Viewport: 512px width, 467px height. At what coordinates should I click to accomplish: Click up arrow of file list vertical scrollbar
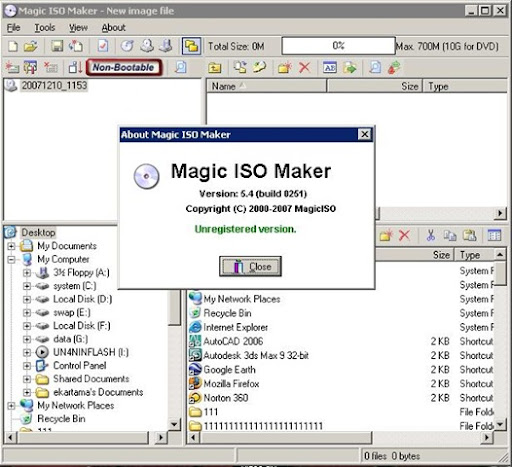pos(500,255)
